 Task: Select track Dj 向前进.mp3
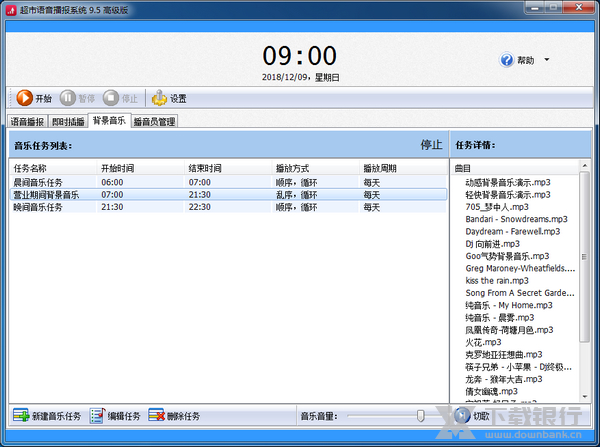point(492,244)
